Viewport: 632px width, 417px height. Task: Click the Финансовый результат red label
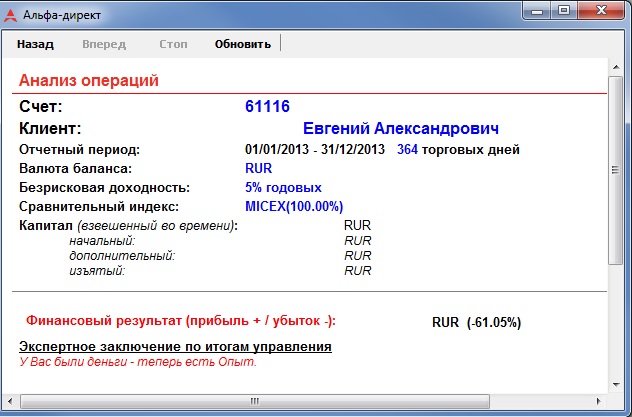pyautogui.click(x=181, y=321)
